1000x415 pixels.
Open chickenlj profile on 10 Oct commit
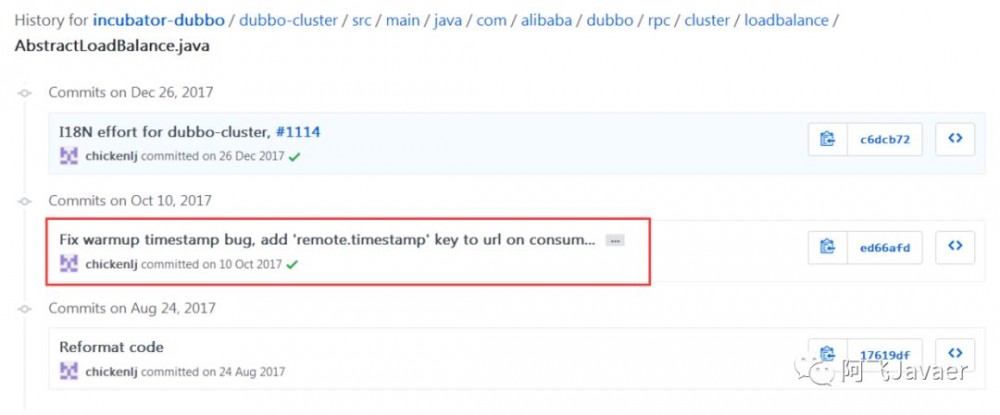[x=112, y=265]
